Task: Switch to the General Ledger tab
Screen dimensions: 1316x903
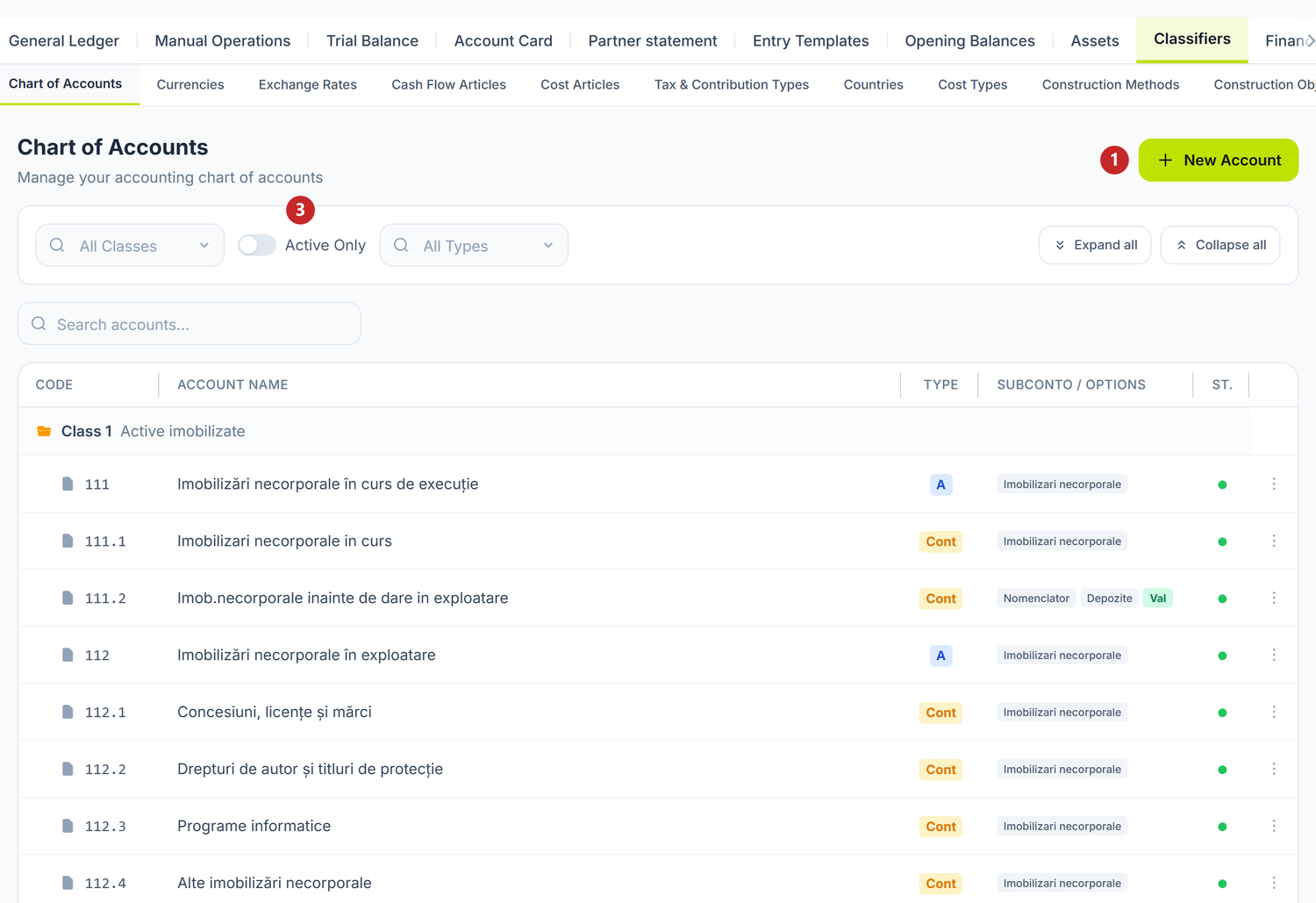Action: point(64,41)
